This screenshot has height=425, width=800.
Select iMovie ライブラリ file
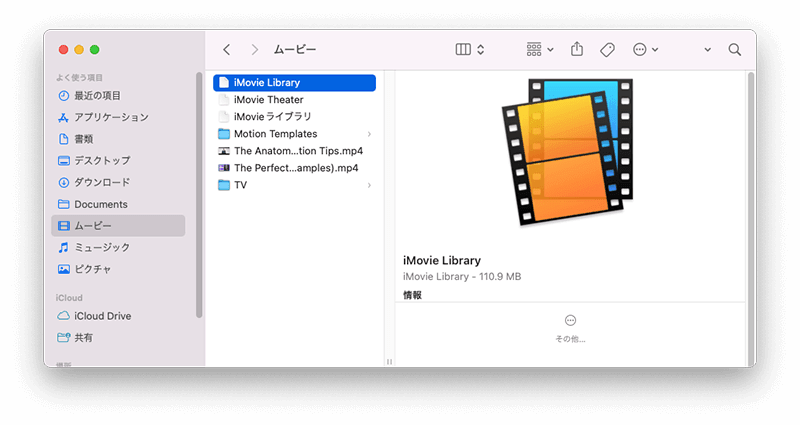point(294,117)
